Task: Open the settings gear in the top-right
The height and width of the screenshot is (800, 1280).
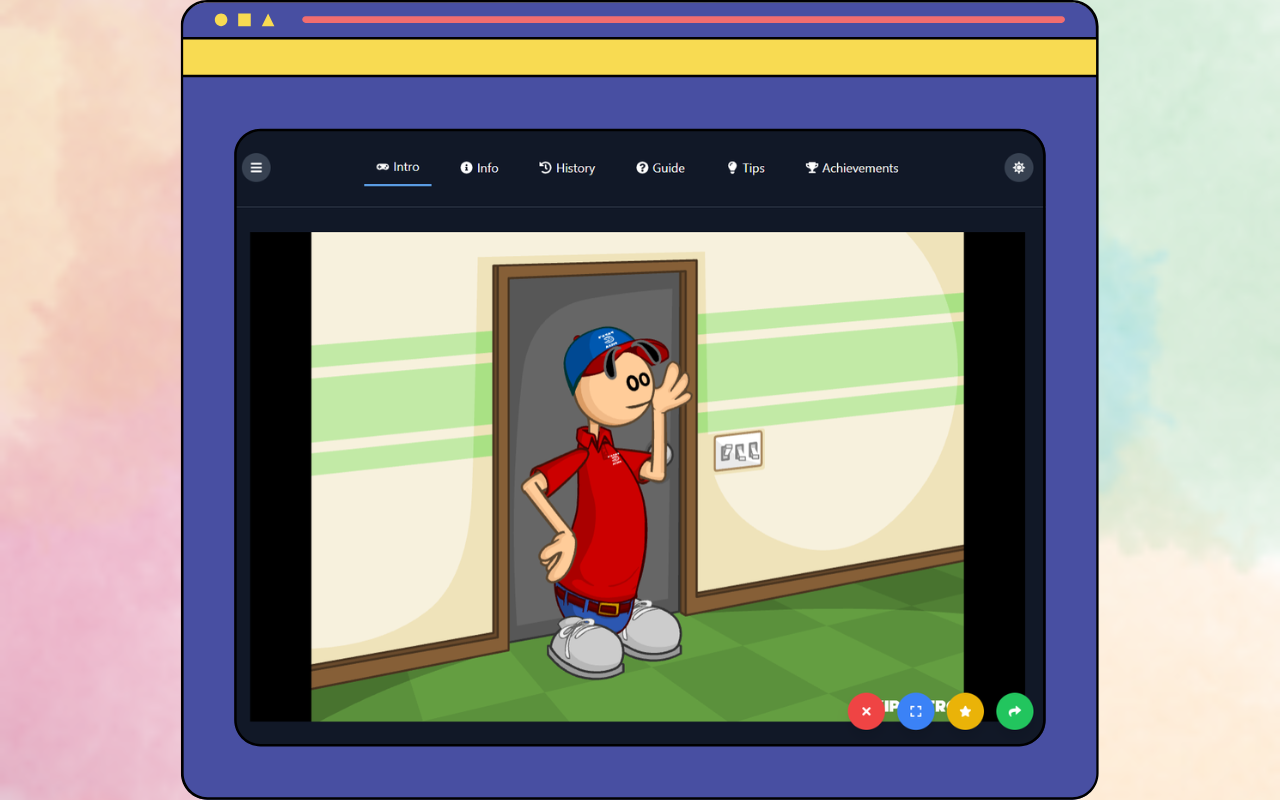Action: [1018, 167]
